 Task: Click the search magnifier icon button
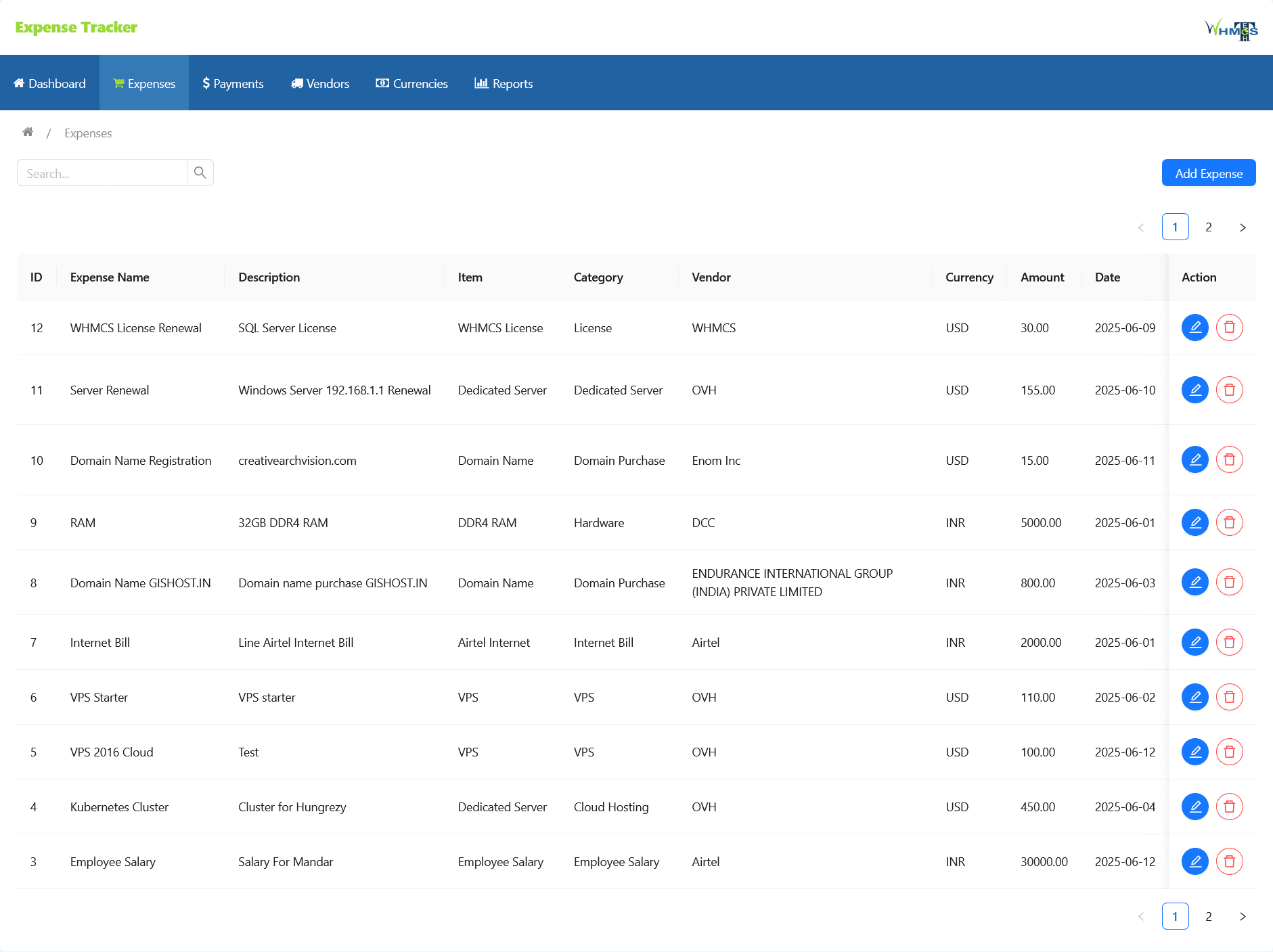coord(200,173)
